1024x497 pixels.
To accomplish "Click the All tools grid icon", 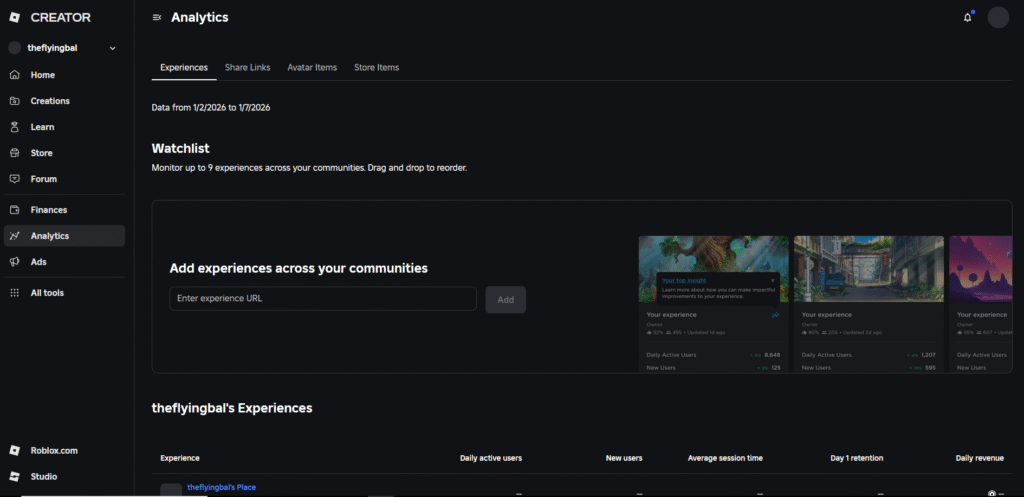I will [x=14, y=293].
